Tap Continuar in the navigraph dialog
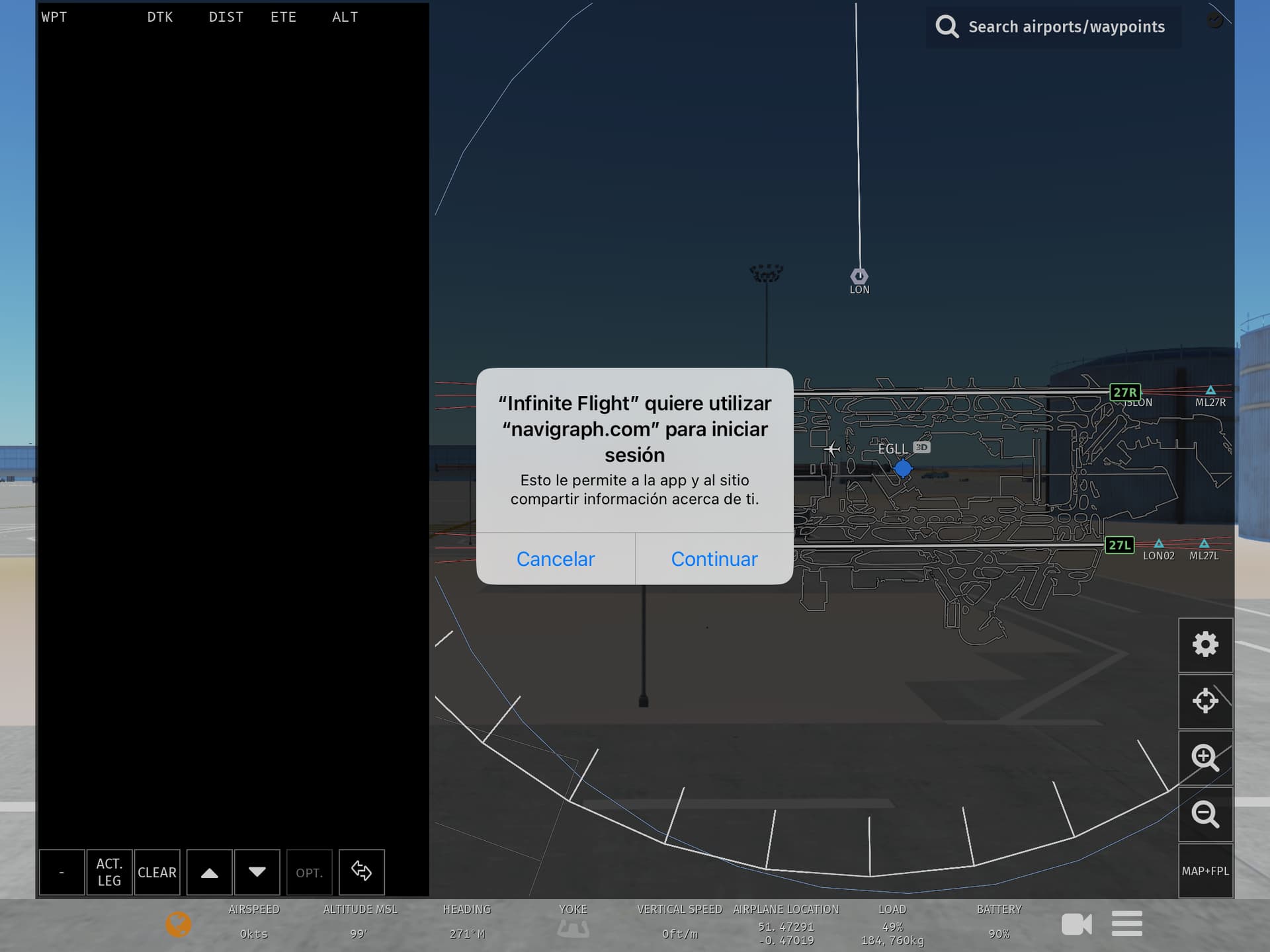The height and width of the screenshot is (952, 1270). 714,559
